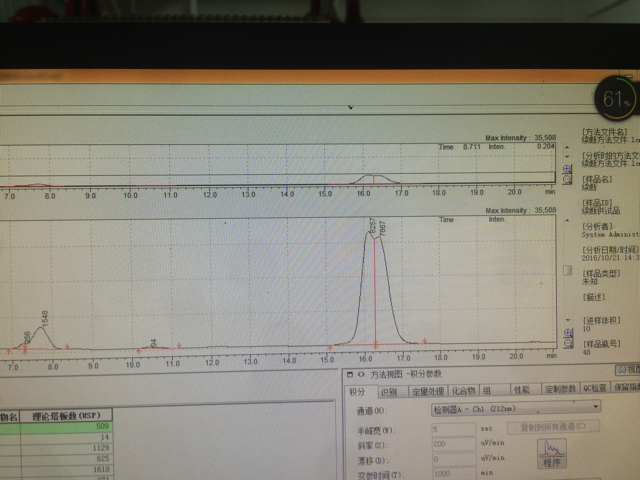Click up arrow beside upper chromatogram
The height and width of the screenshot is (480, 640).
pos(567,147)
